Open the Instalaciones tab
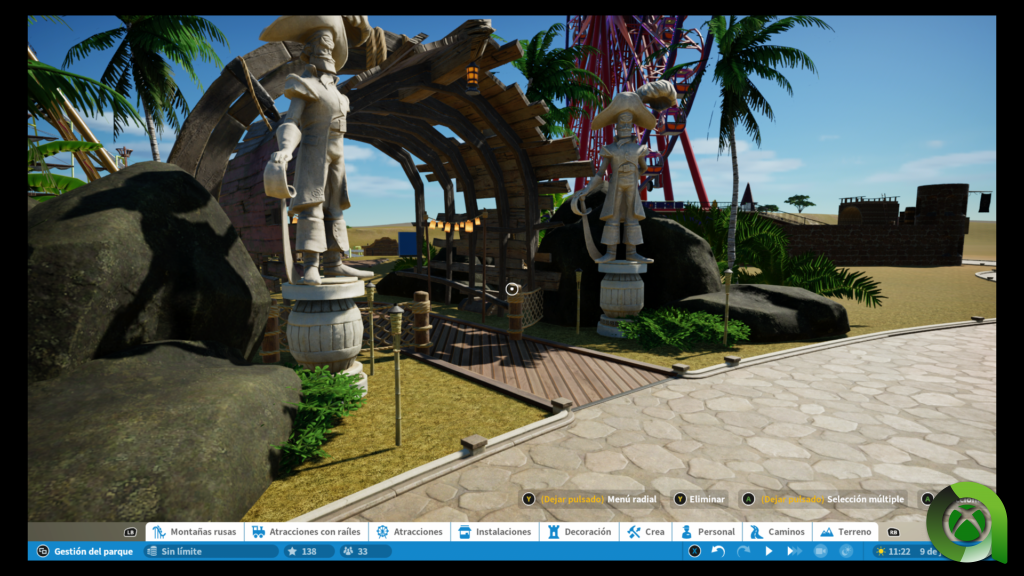This screenshot has width=1024, height=576. tap(494, 532)
